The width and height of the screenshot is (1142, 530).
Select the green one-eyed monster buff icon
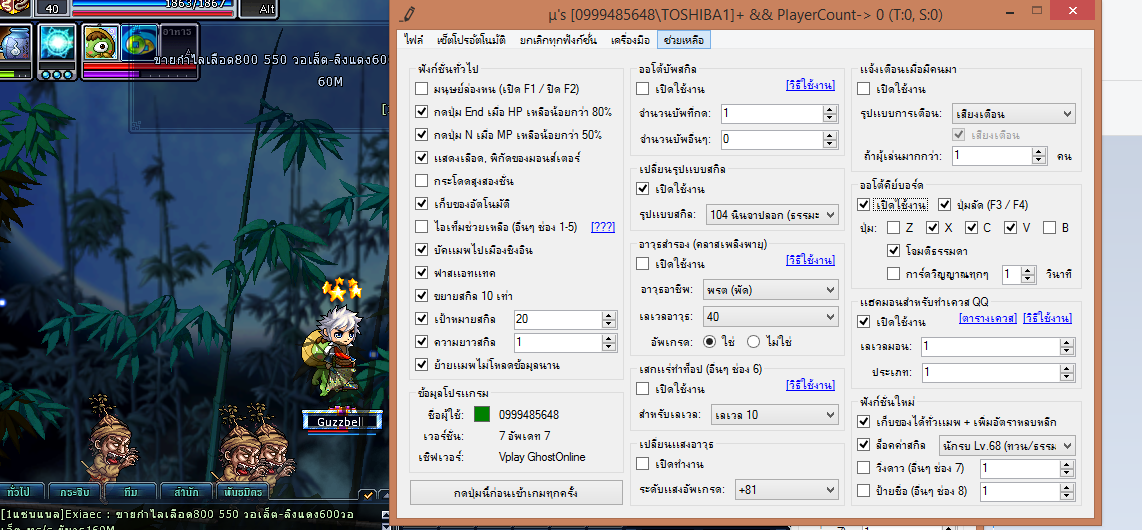coord(100,42)
